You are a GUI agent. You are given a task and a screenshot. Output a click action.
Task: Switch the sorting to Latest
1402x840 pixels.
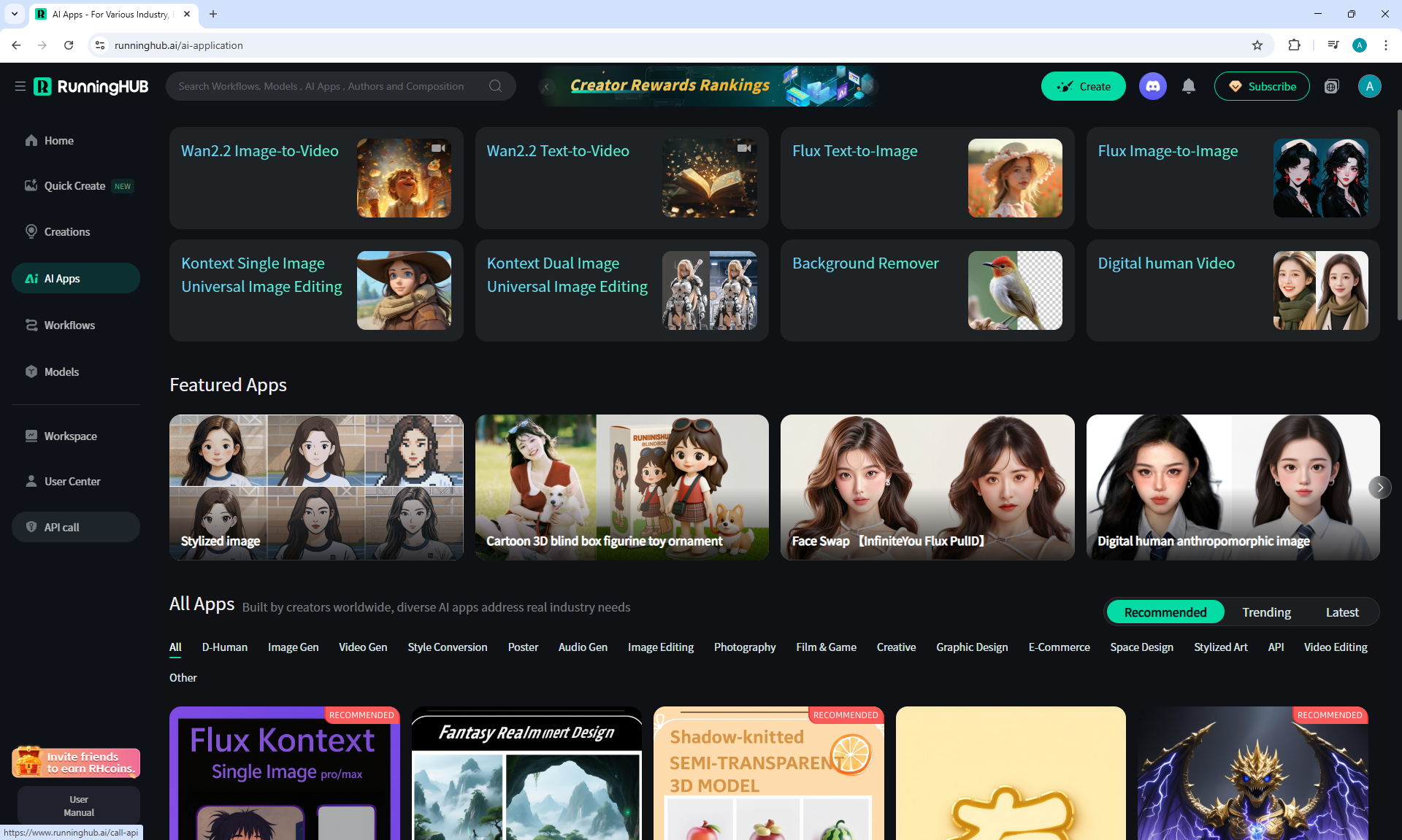click(1342, 612)
